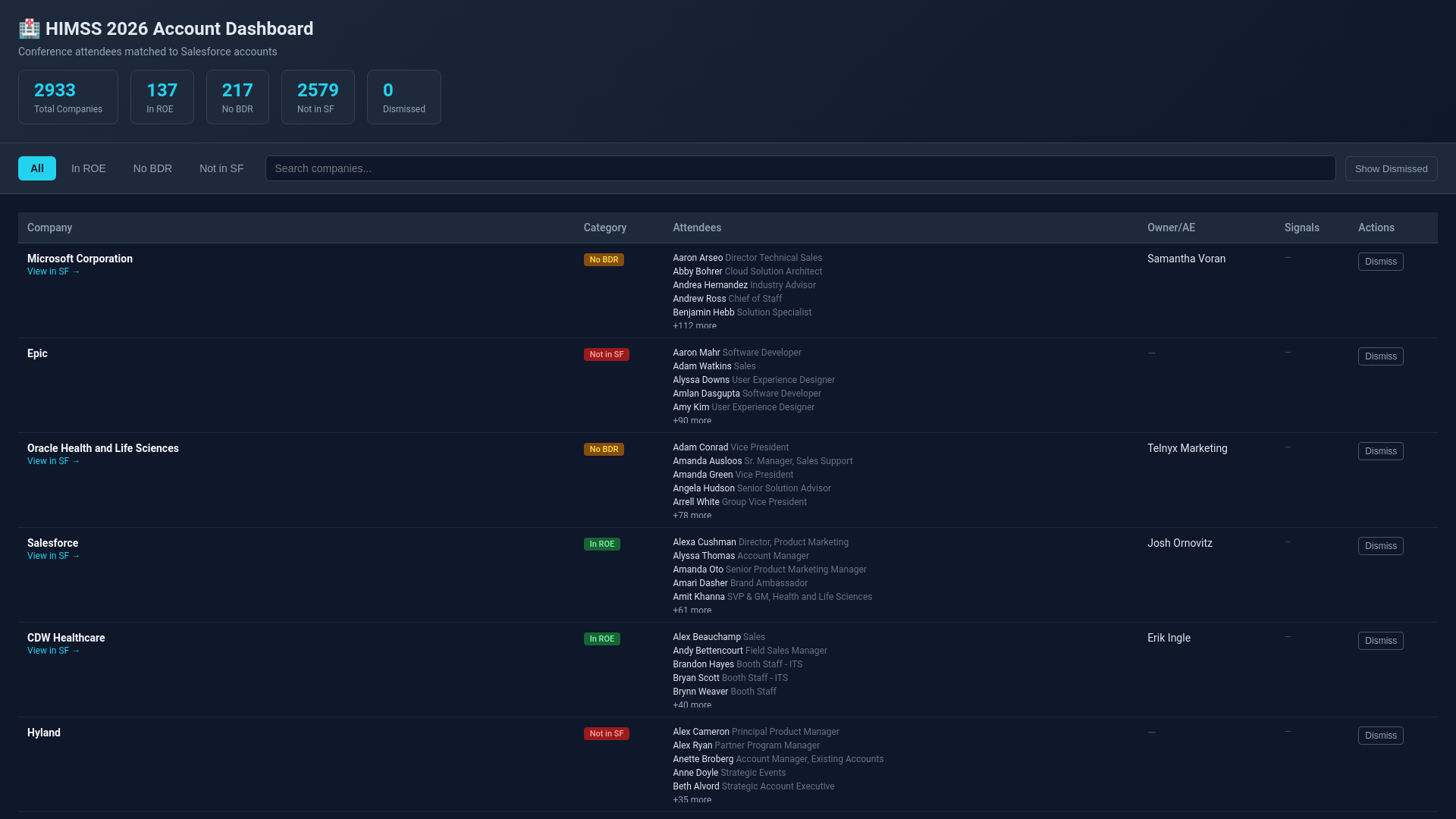
Task: Dismiss the Oracle Health and Life Sciences row
Action: tap(1380, 451)
